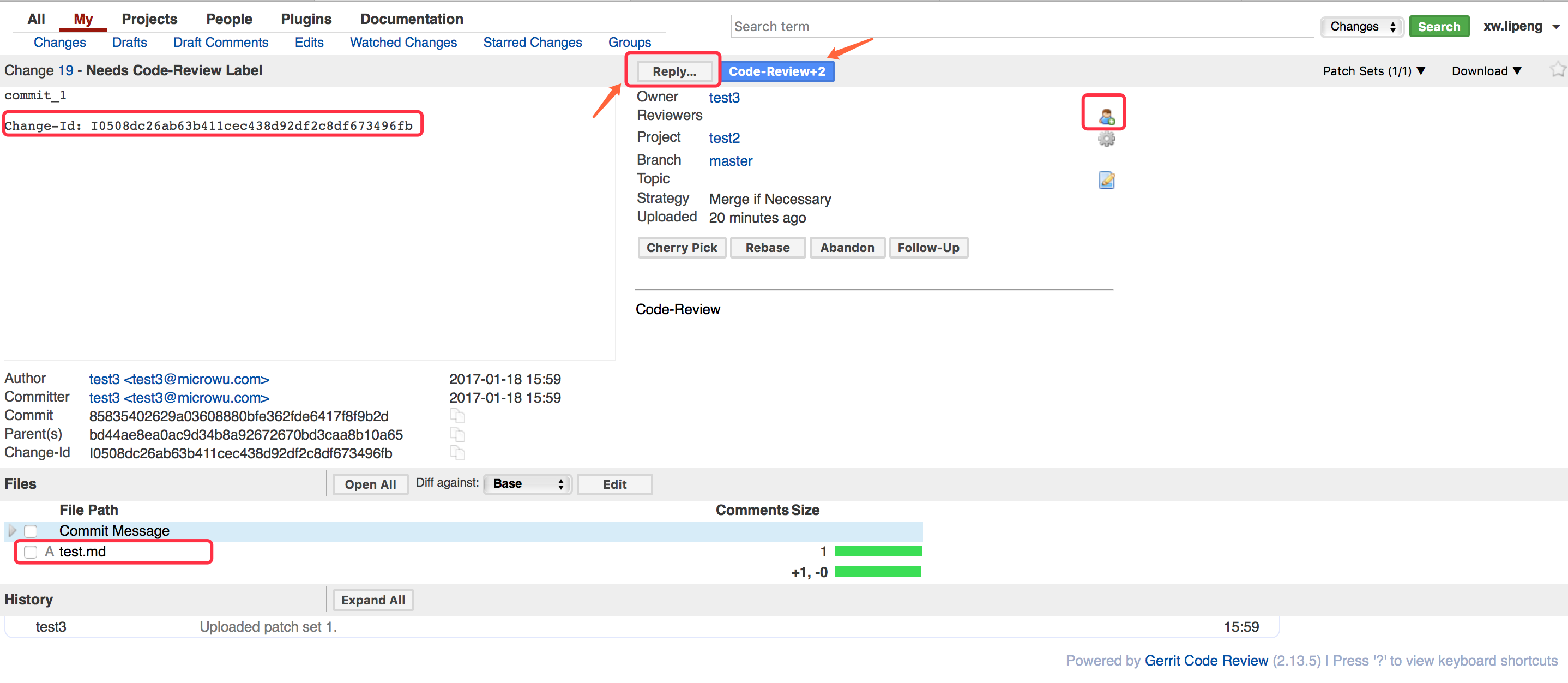The width and height of the screenshot is (1568, 683).
Task: Focus the Search term field
Action: point(1021,26)
